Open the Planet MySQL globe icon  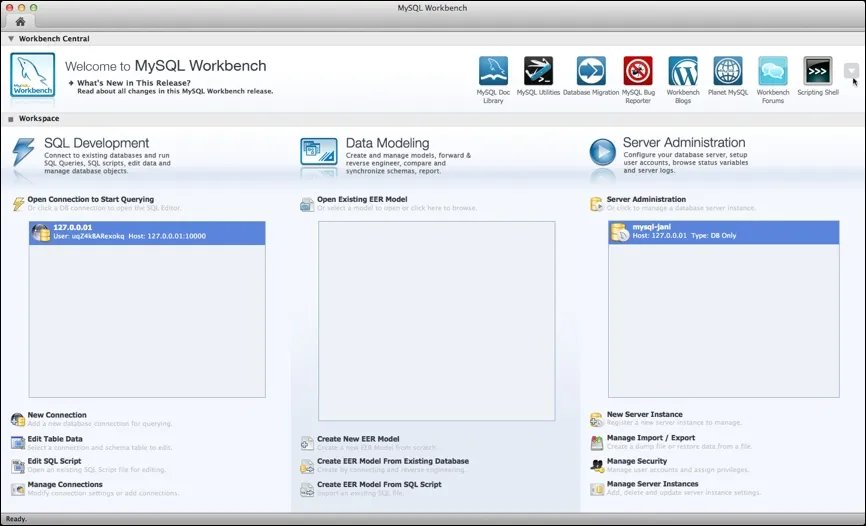point(728,71)
